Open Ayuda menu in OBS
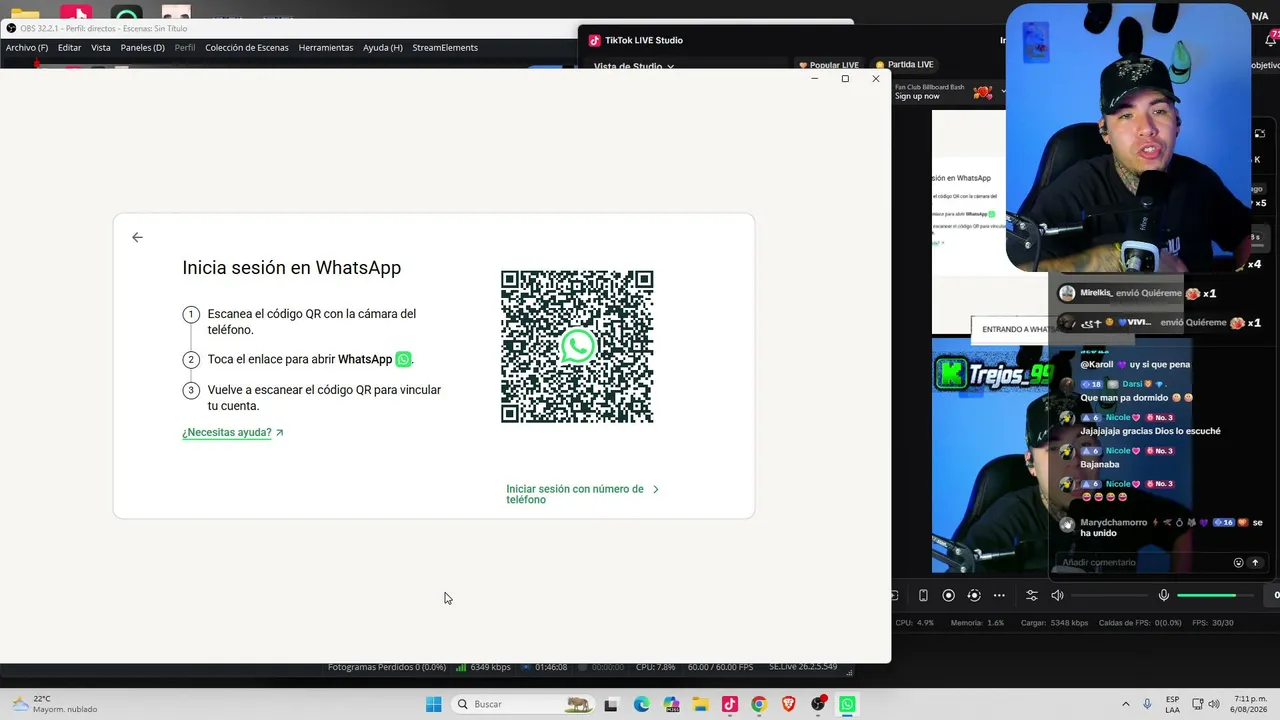This screenshot has height=720, width=1280. pyautogui.click(x=383, y=47)
